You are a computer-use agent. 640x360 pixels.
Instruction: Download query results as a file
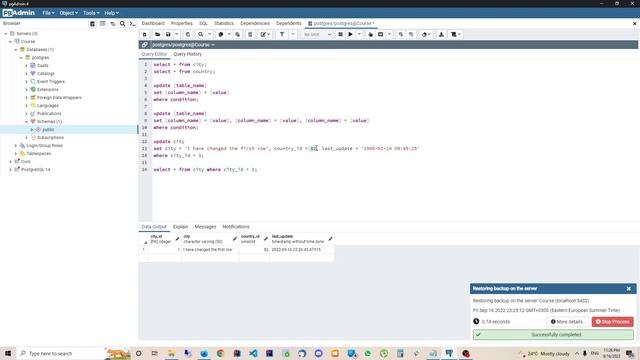pos(441,34)
